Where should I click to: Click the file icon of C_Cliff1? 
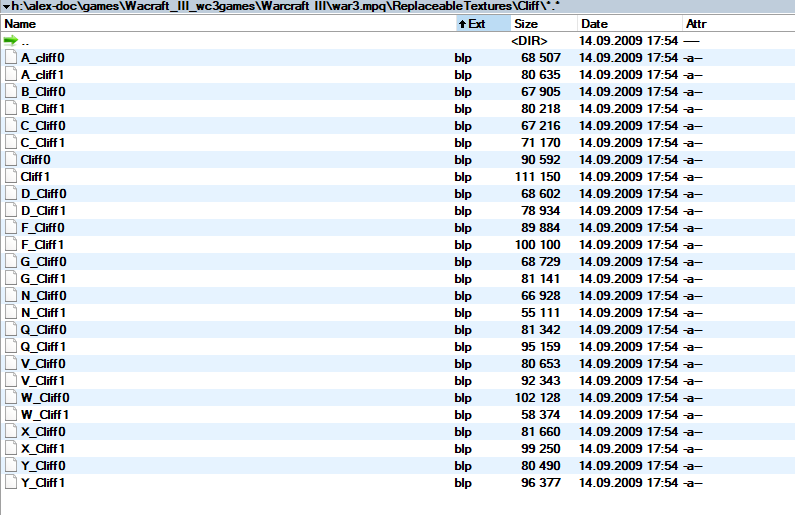11,142
